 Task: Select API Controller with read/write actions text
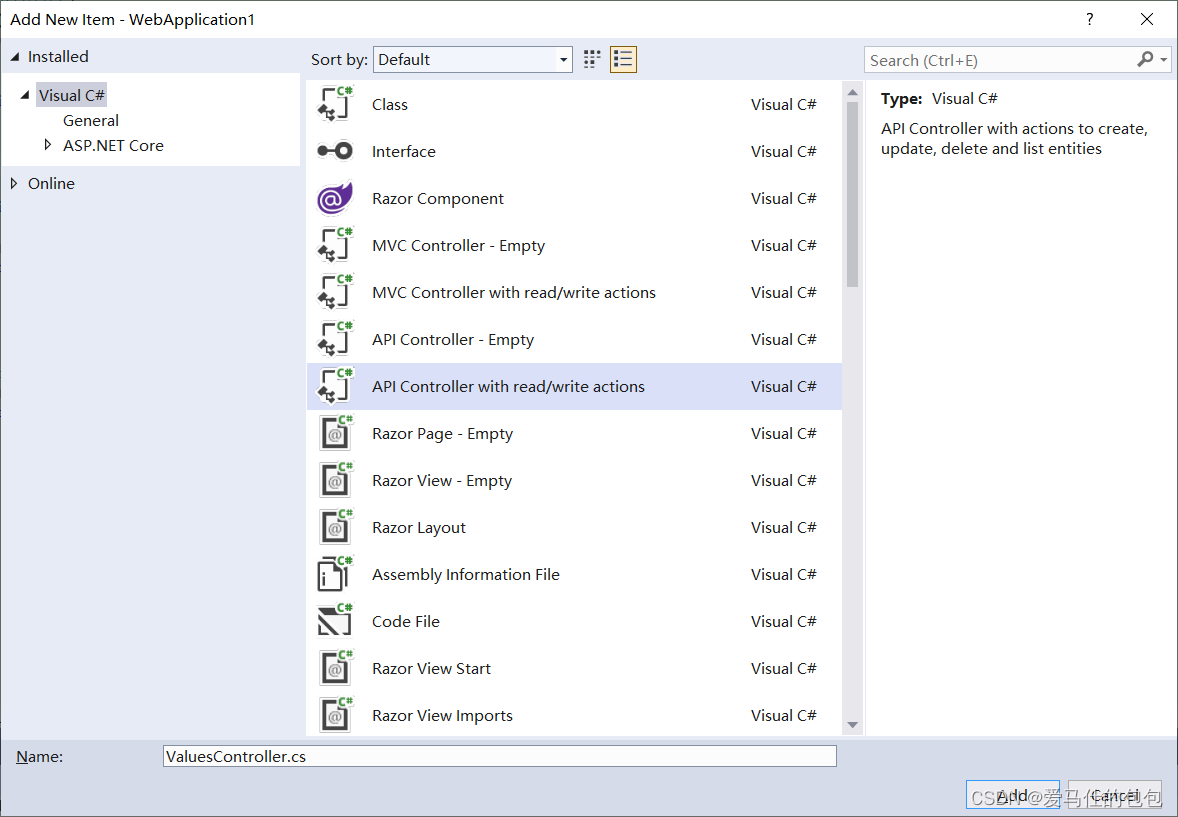pyautogui.click(x=509, y=386)
